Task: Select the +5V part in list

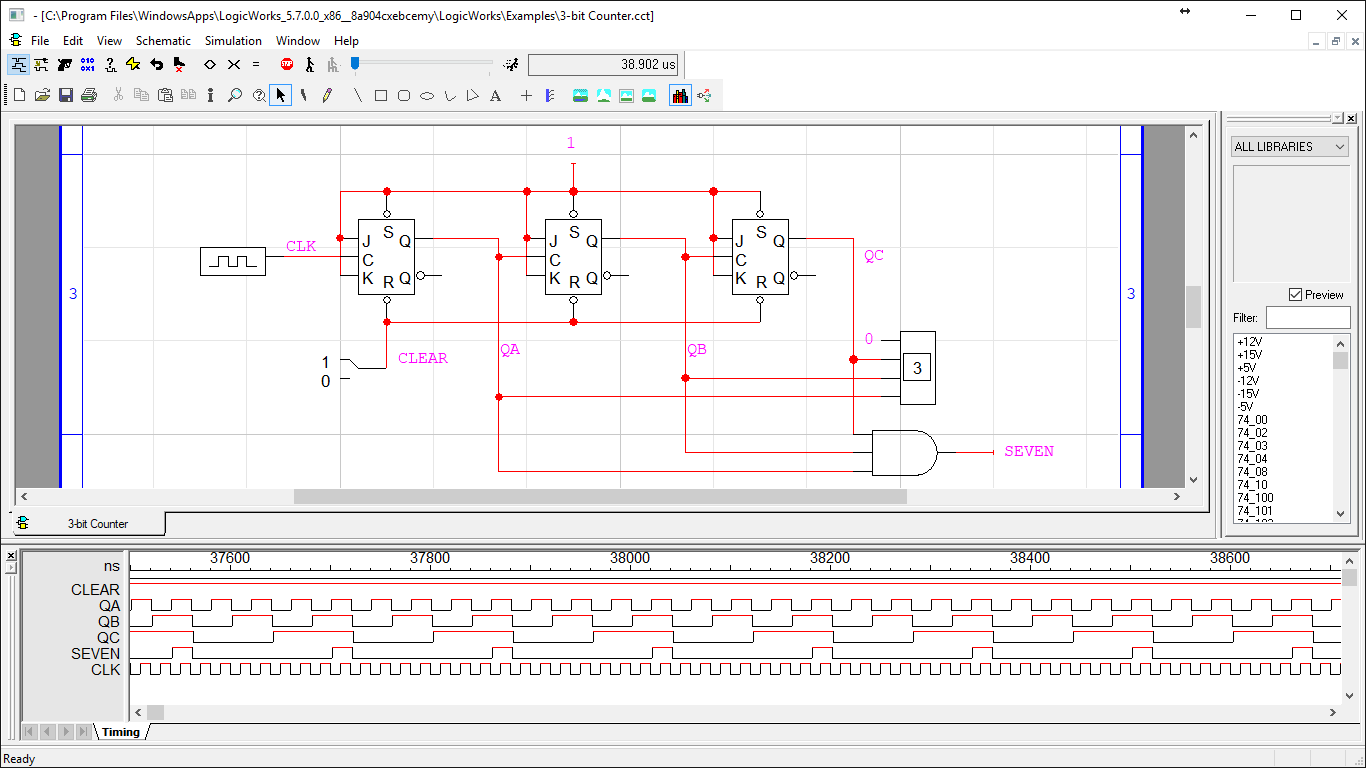Action: pos(1250,368)
